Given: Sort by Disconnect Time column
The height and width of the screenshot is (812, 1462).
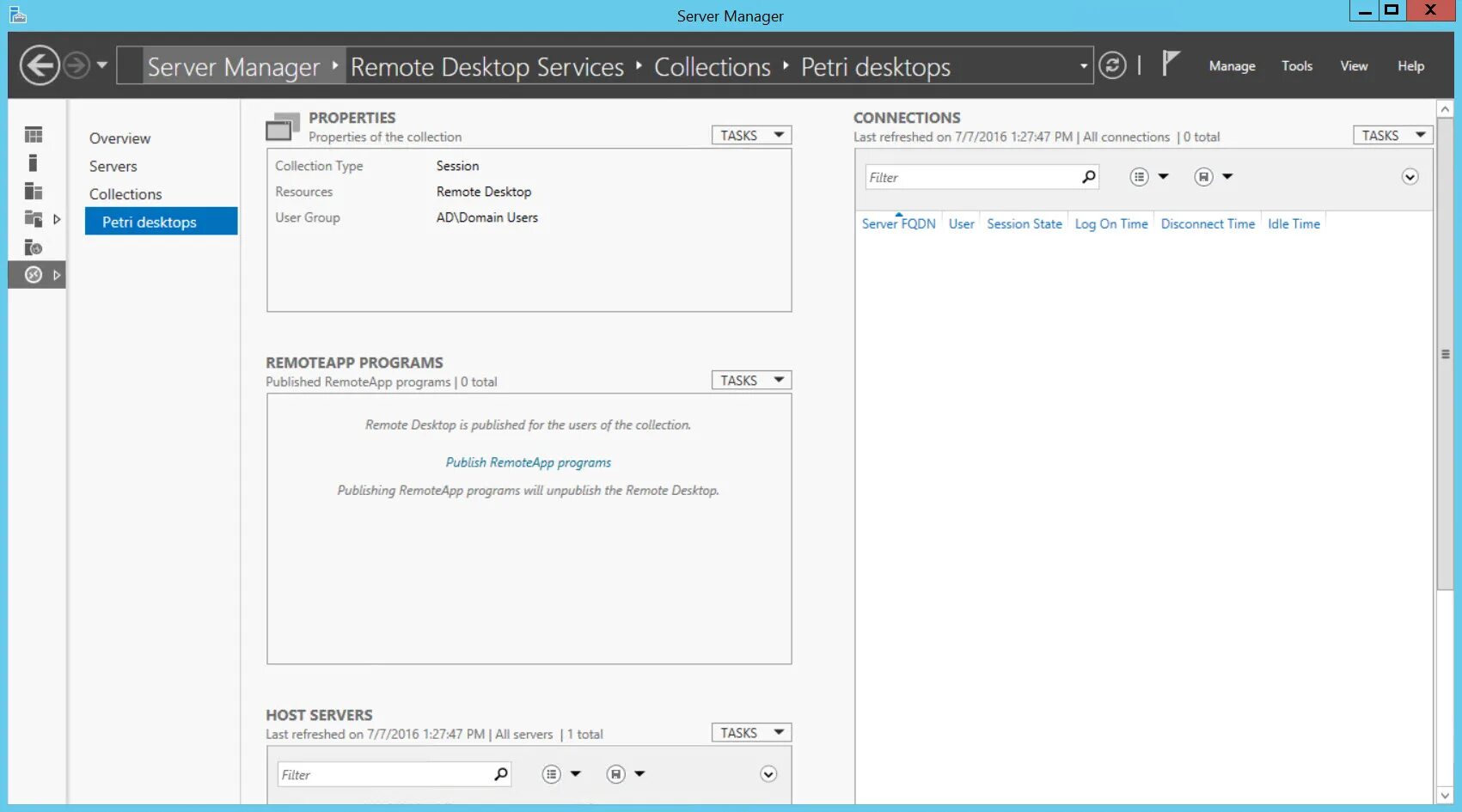Looking at the screenshot, I should click(x=1208, y=223).
